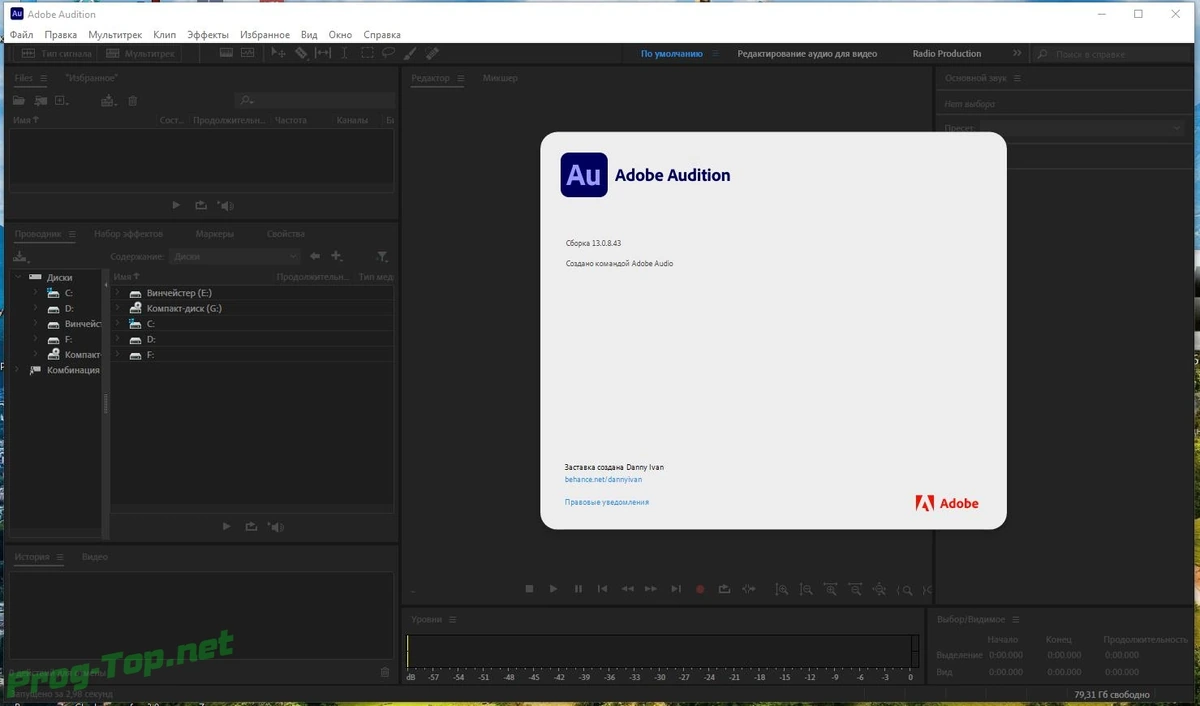Open the New File icon dropdown in Files
This screenshot has height=706, width=1200.
point(62,100)
